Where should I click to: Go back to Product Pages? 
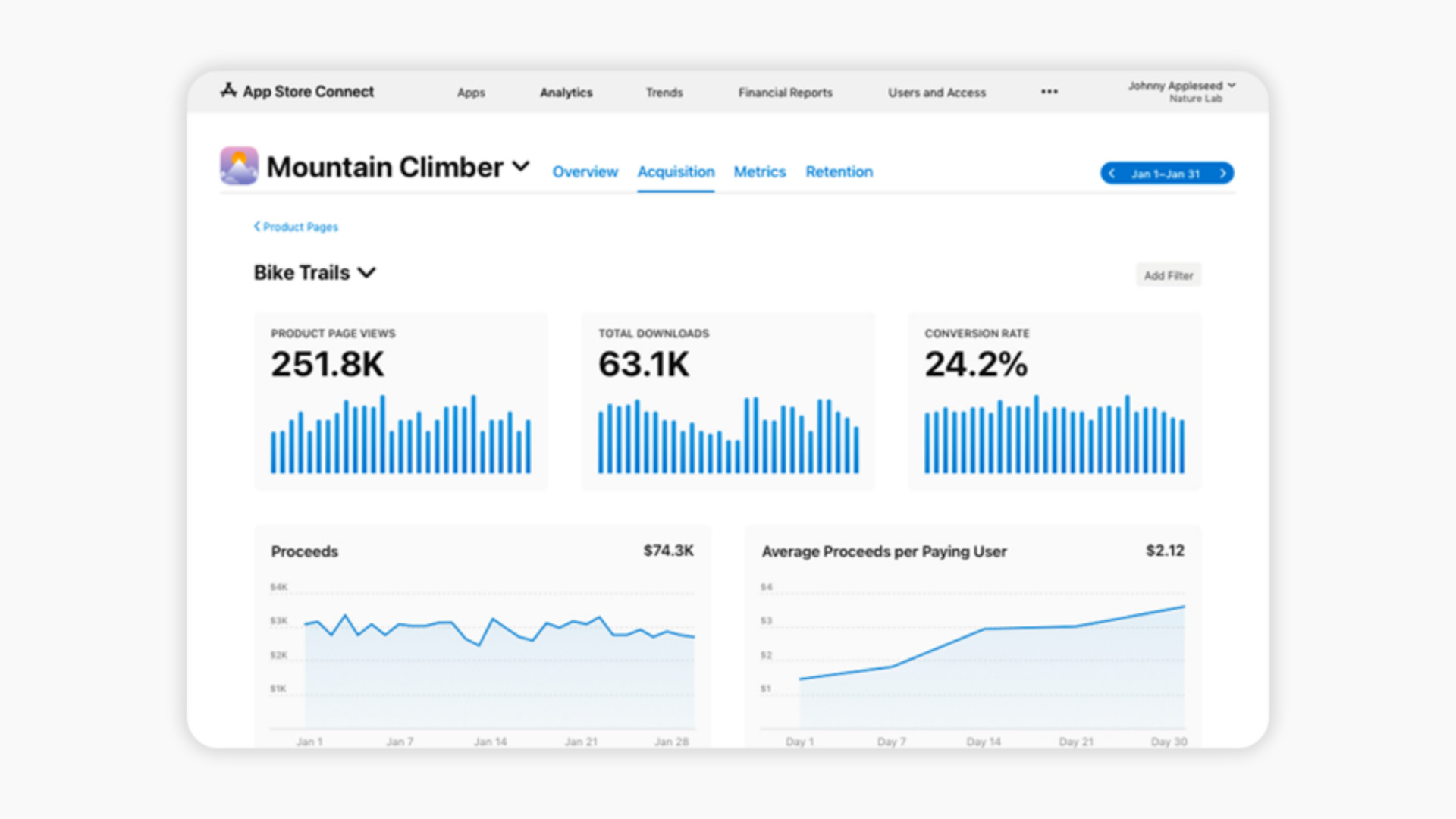tap(296, 227)
